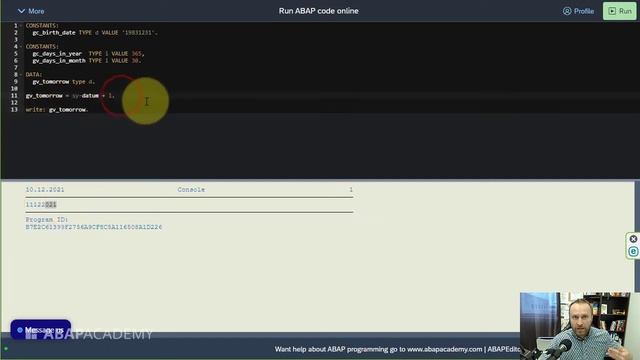The width and height of the screenshot is (640, 360).
Task: Click line number 13 in gutter
Action: [14, 109]
